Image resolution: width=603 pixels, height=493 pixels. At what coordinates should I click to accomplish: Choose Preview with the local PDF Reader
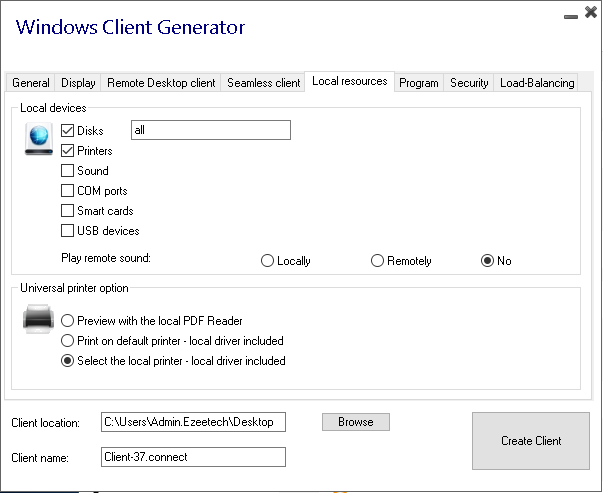(68, 321)
